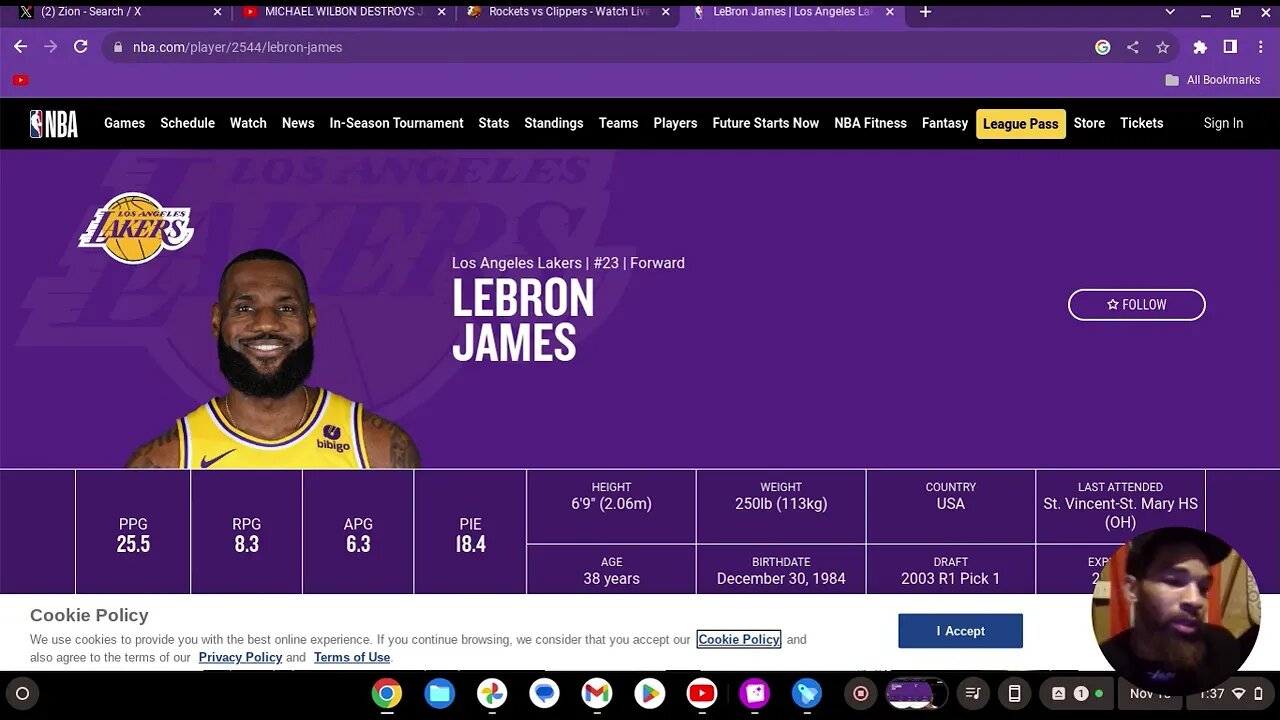The image size is (1280, 720).
Task: Close the Zion - Search / X tab
Action: 217,12
